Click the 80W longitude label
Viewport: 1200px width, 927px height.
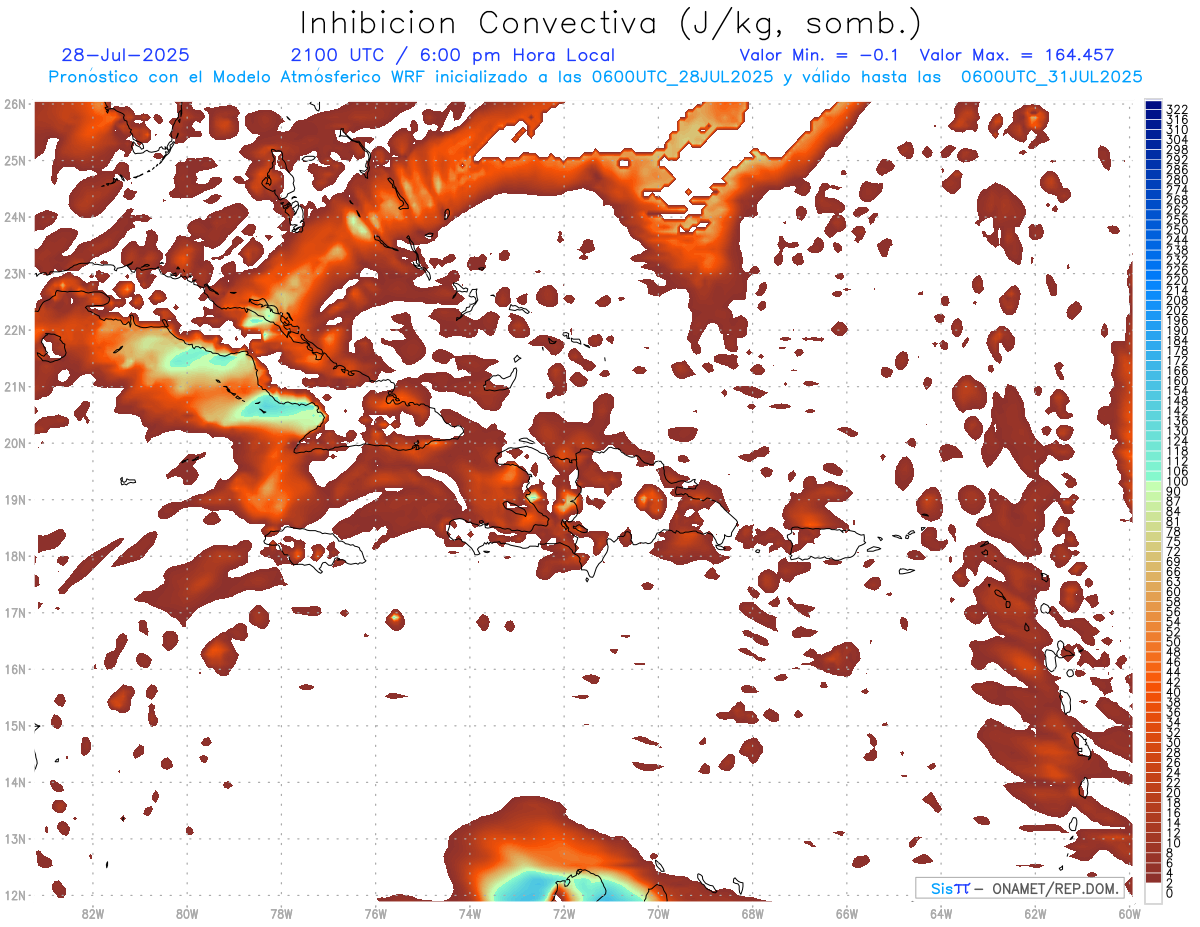coord(187,913)
